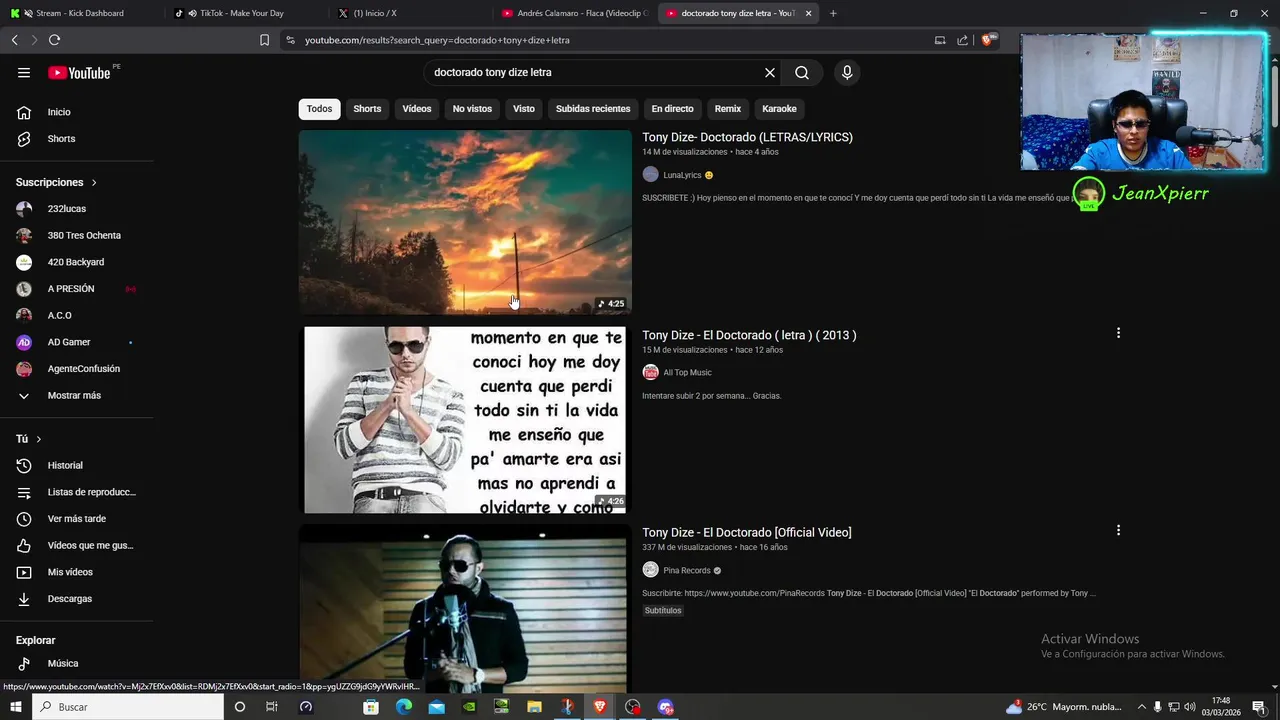Open All Top Music channel link
The height and width of the screenshot is (720, 1280).
click(x=687, y=372)
